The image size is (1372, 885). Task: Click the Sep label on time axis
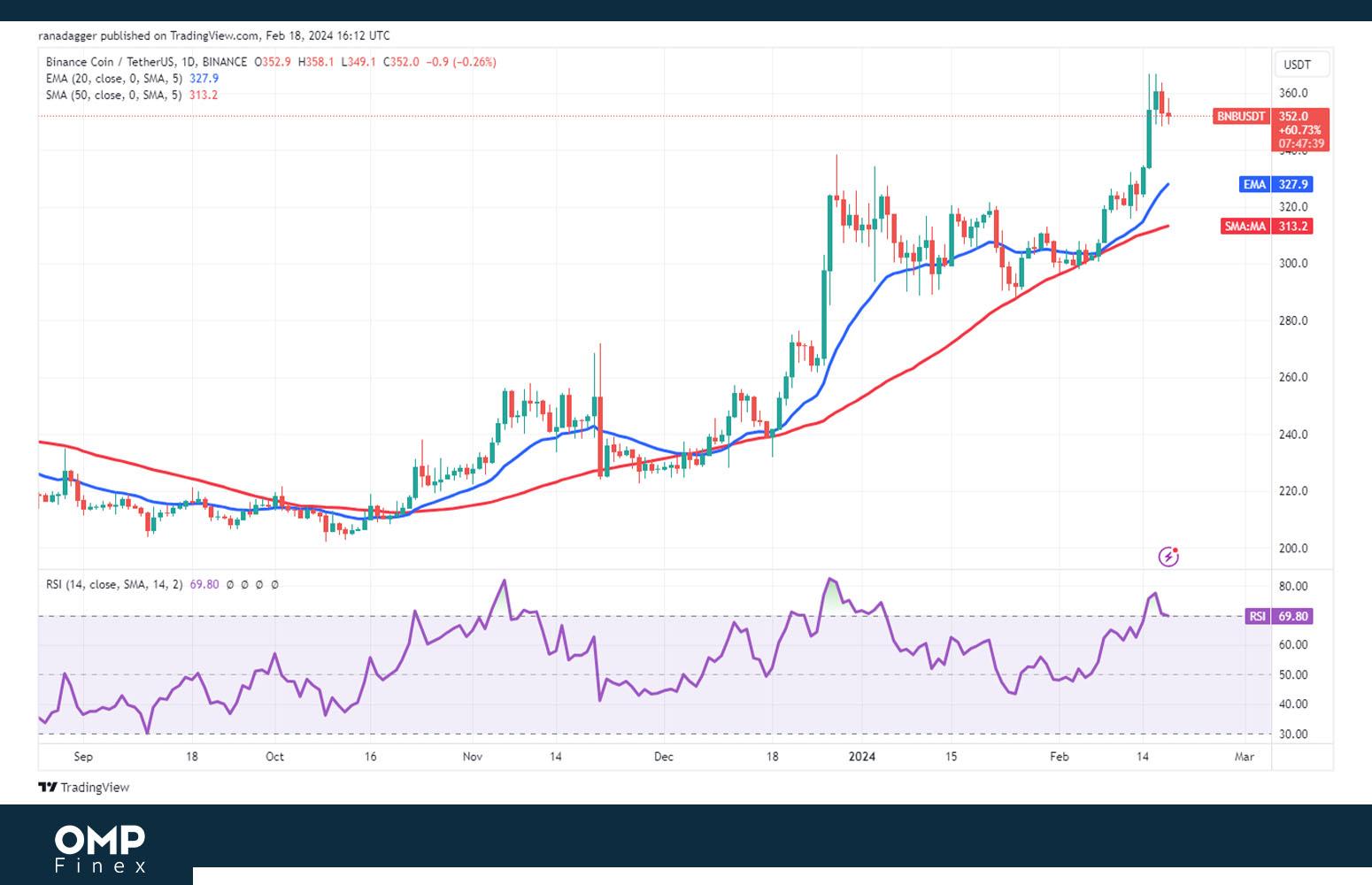(83, 757)
